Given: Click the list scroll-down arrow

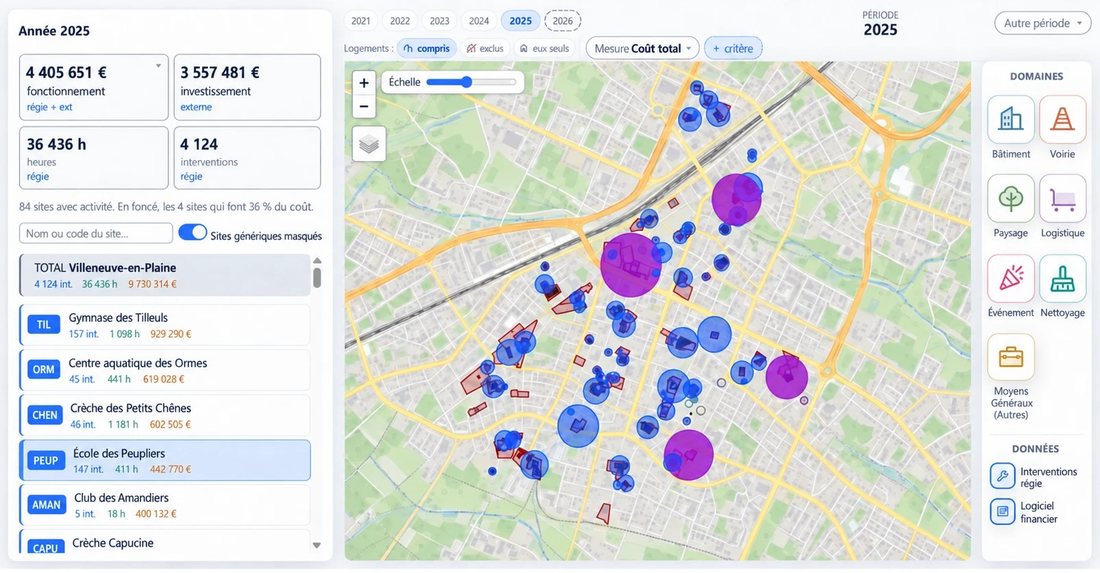Looking at the screenshot, I should [317, 545].
